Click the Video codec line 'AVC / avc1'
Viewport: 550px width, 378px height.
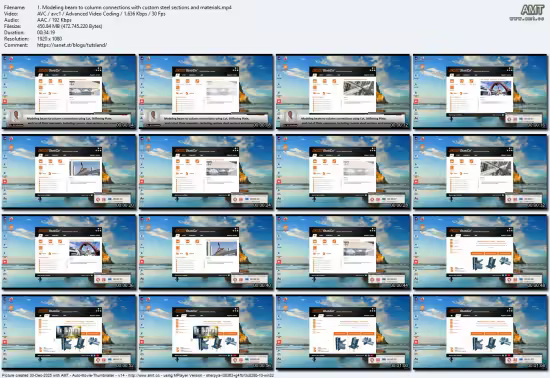coord(101,14)
